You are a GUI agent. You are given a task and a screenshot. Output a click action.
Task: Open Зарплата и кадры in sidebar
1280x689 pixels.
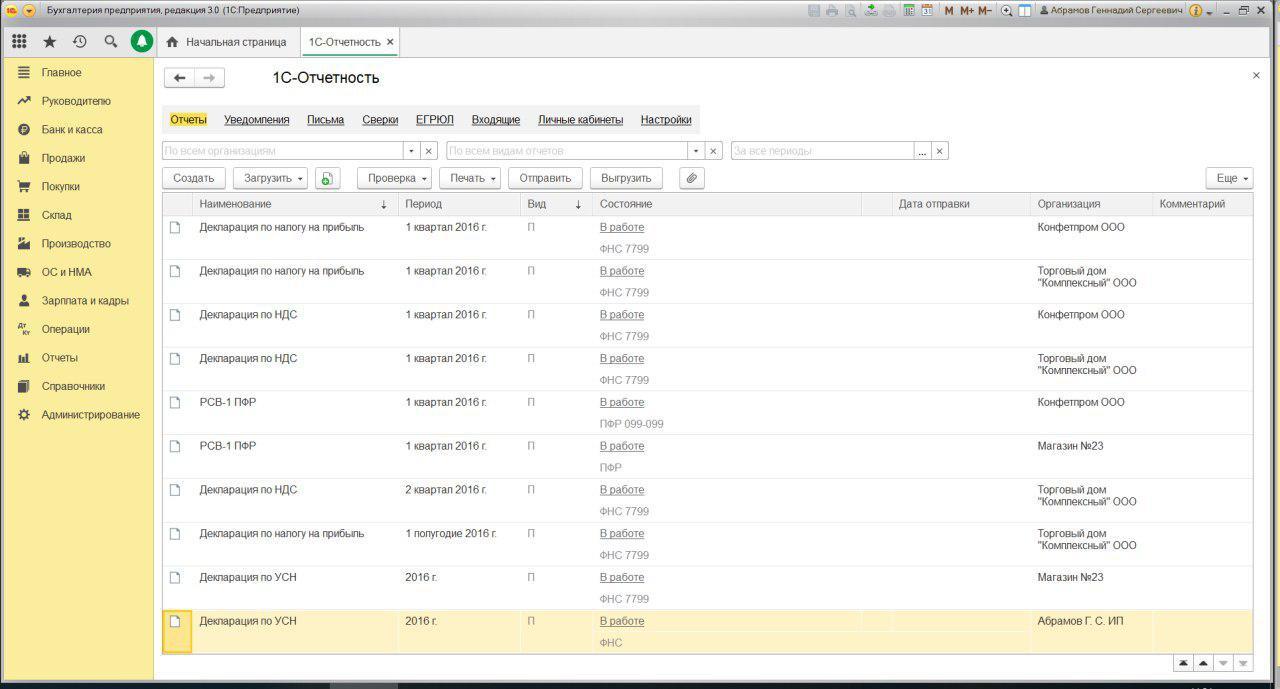[x=85, y=300]
